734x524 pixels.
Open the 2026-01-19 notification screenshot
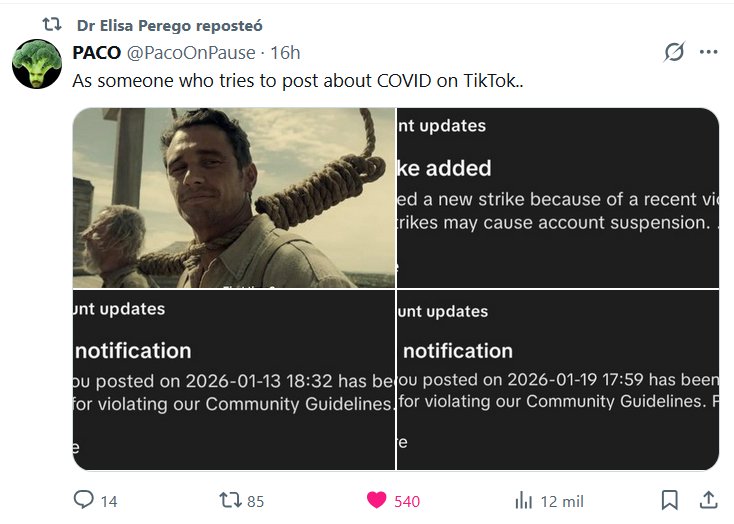pyautogui.click(x=558, y=380)
